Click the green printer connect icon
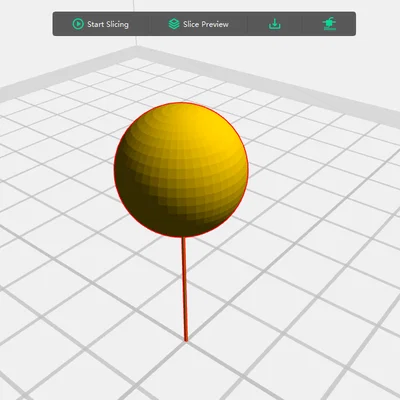The height and width of the screenshot is (400, 400). point(329,24)
